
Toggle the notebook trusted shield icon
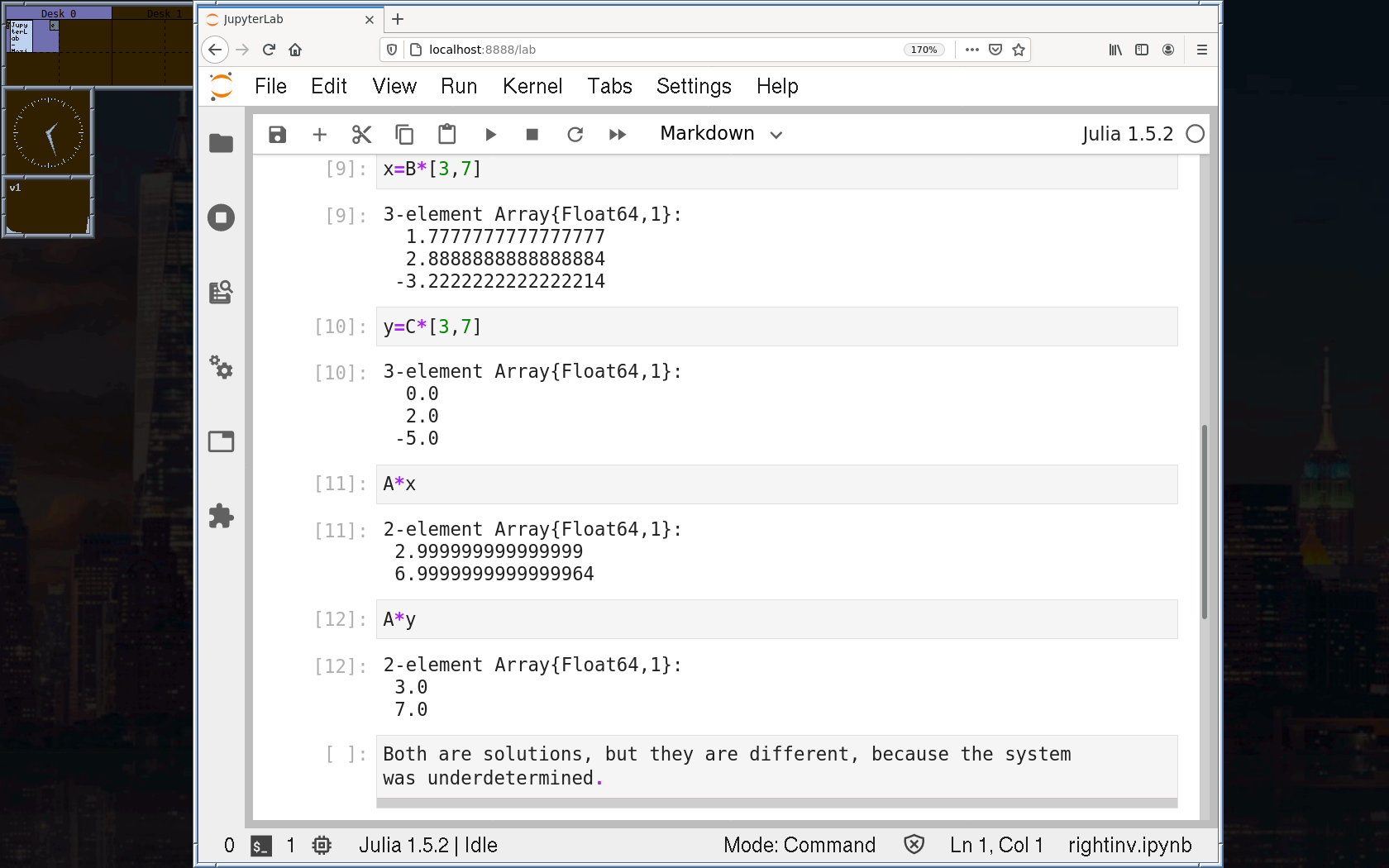click(x=914, y=844)
